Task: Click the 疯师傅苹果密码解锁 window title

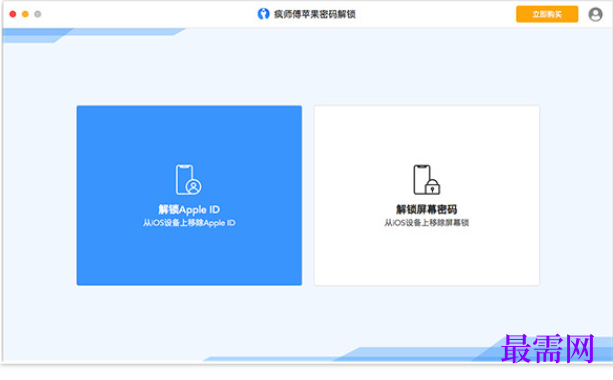Action: (314, 14)
